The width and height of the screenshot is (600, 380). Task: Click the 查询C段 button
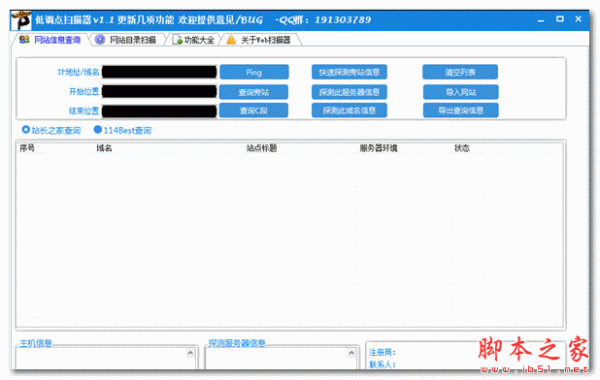[x=254, y=111]
